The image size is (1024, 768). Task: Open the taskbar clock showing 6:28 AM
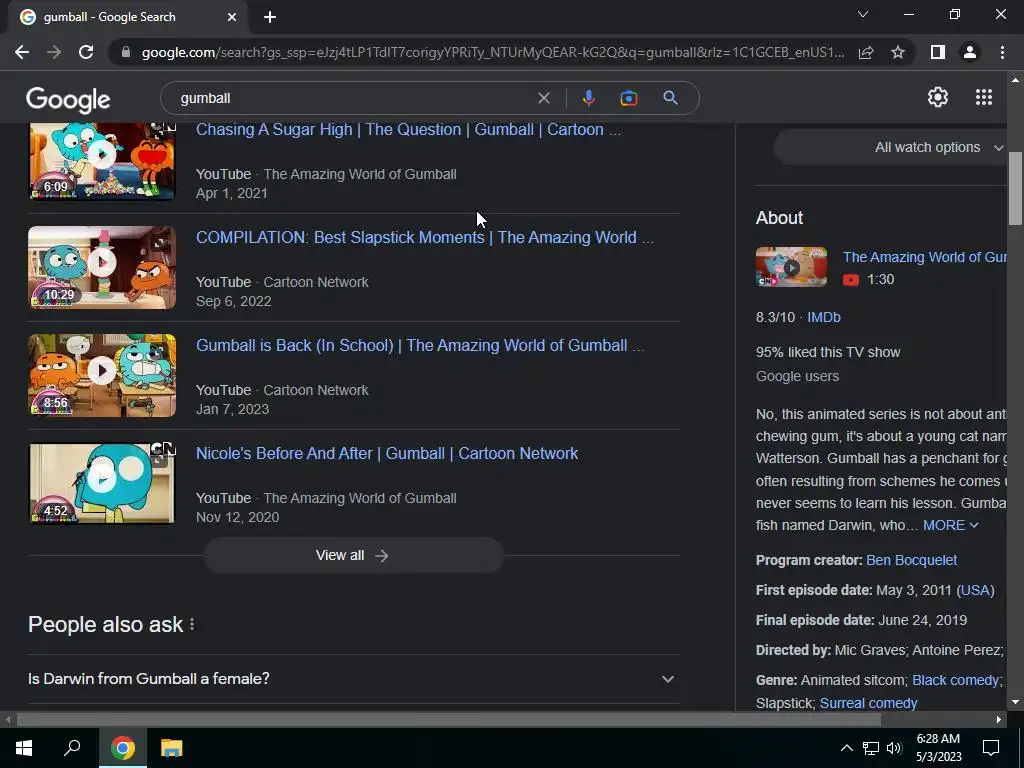point(938,748)
